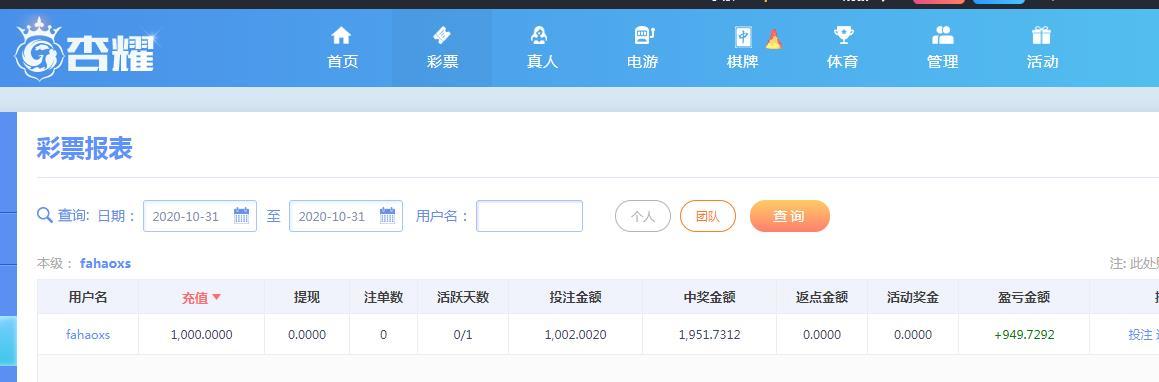Screen dimensions: 1159x382
Task: Click the orange 查询 button
Action: [789, 216]
